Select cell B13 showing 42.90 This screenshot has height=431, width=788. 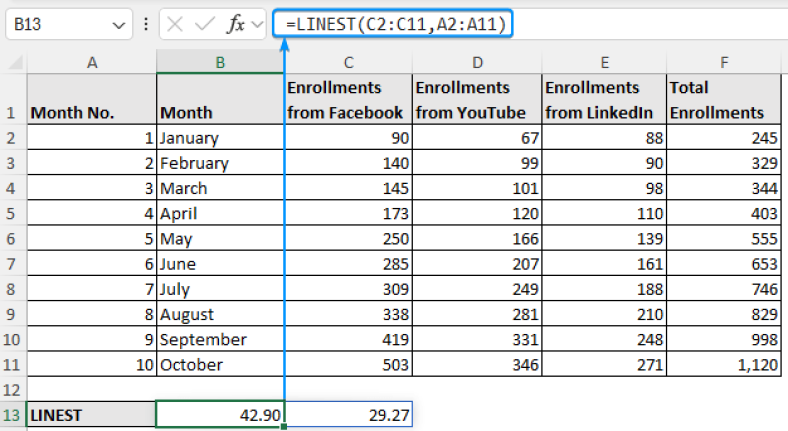(220, 415)
